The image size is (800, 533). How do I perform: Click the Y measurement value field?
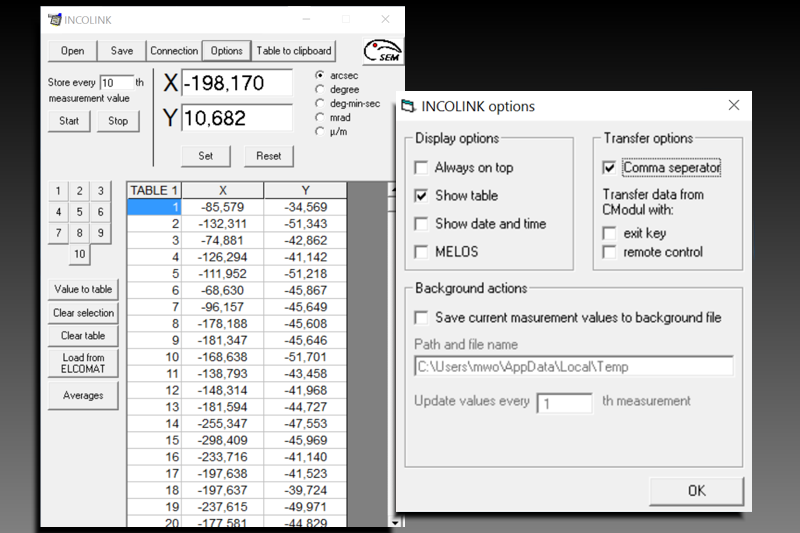coord(237,118)
